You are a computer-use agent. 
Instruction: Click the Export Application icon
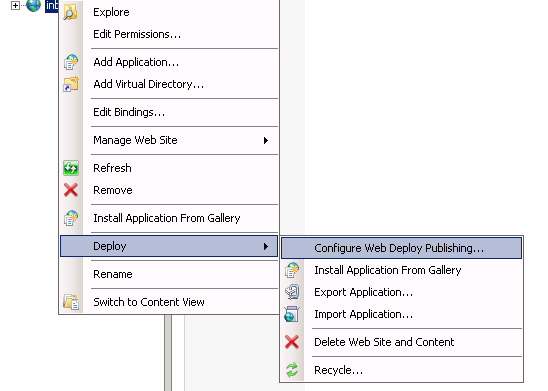[x=292, y=292]
